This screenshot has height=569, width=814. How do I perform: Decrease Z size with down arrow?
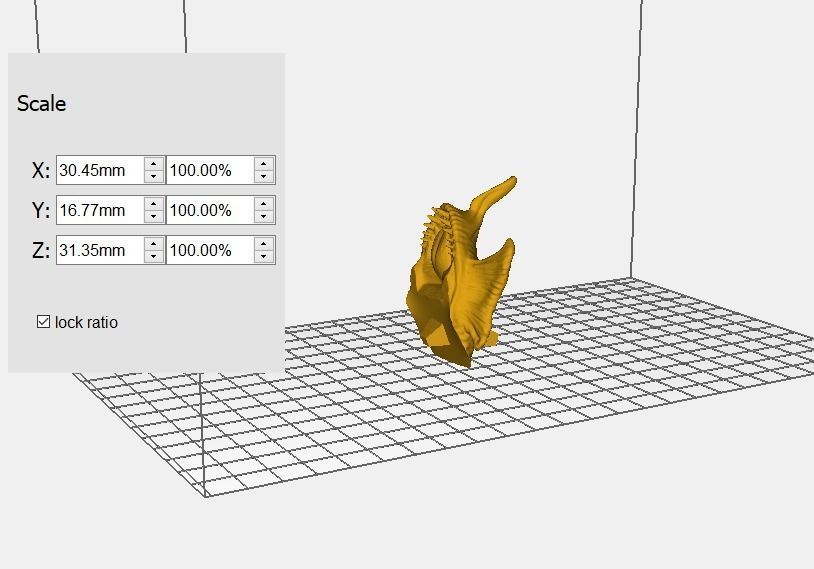154,256
